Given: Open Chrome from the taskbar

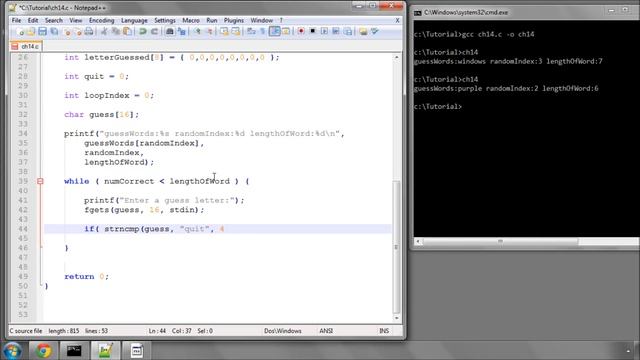Looking at the screenshot, I should (x=43, y=351).
